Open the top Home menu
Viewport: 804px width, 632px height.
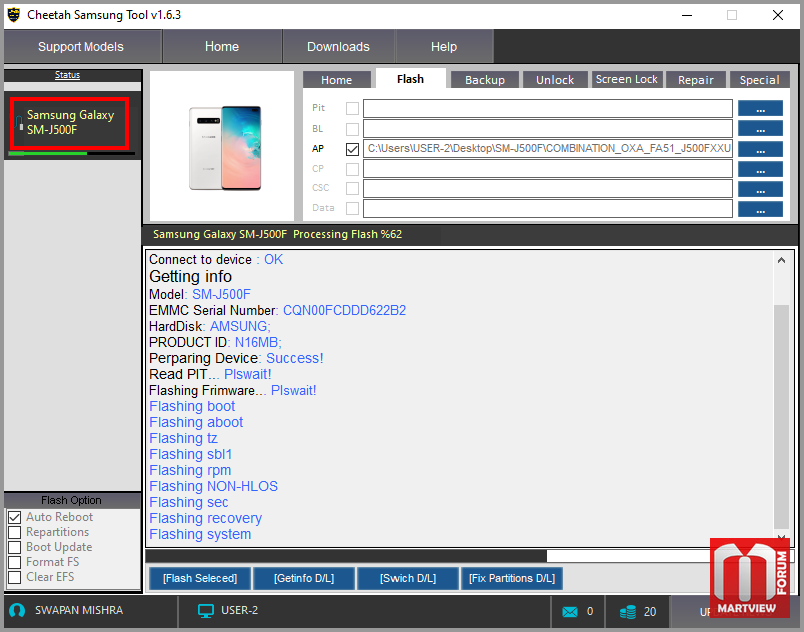pos(222,47)
